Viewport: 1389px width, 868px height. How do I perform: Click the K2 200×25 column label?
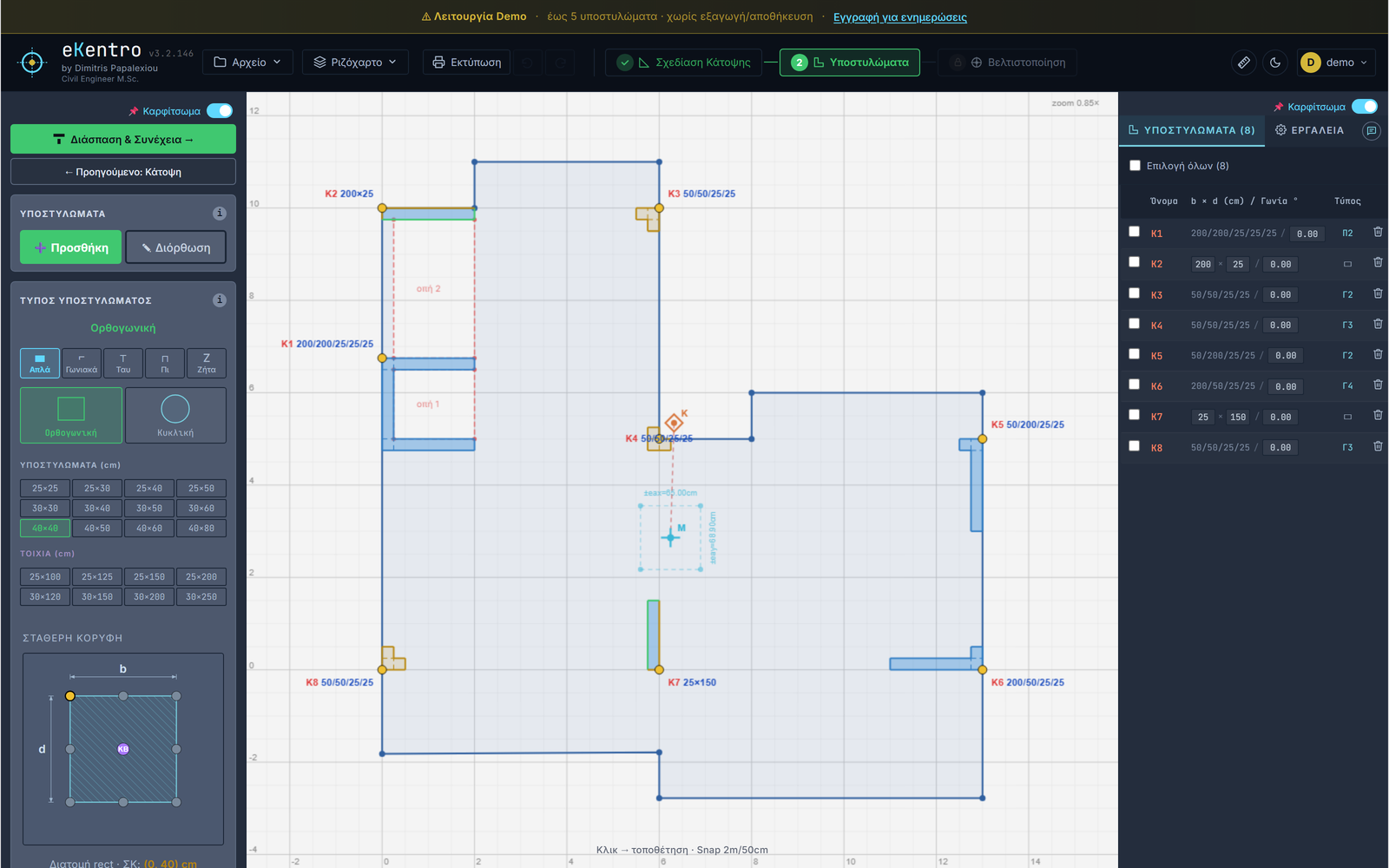click(349, 194)
